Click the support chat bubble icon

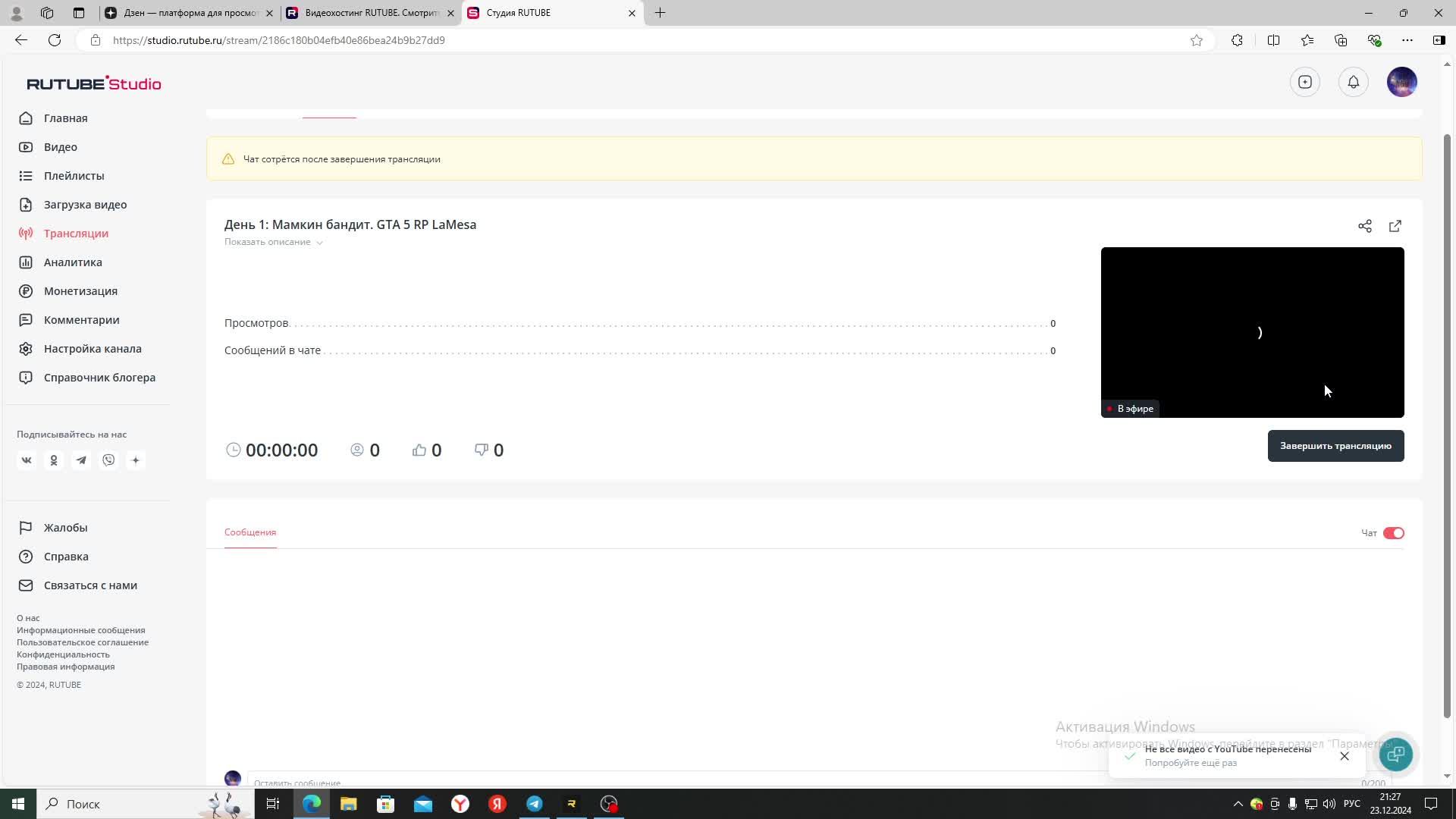click(x=1395, y=755)
